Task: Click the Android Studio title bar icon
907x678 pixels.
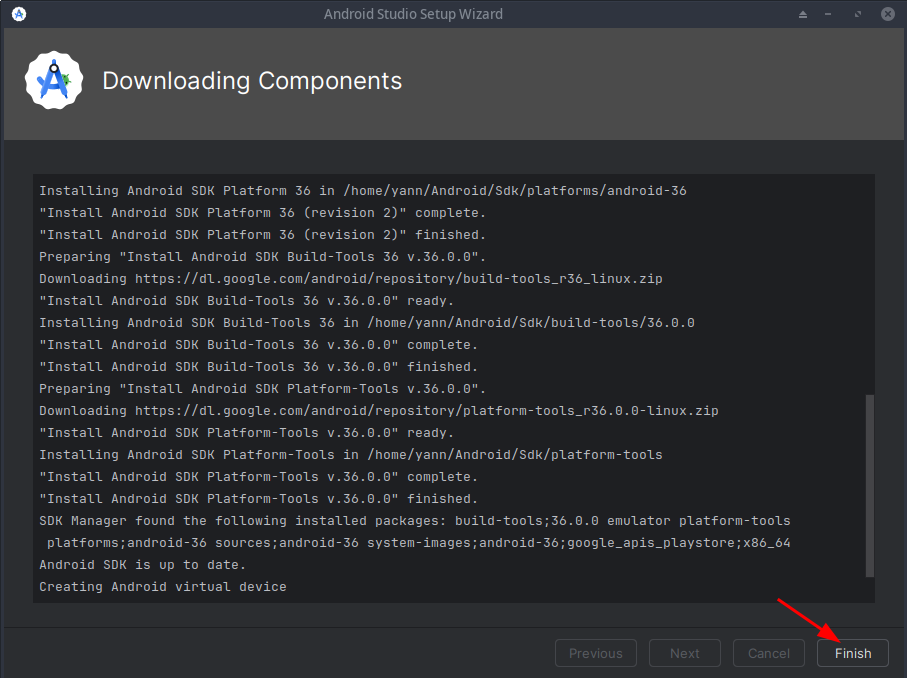Action: click(19, 14)
